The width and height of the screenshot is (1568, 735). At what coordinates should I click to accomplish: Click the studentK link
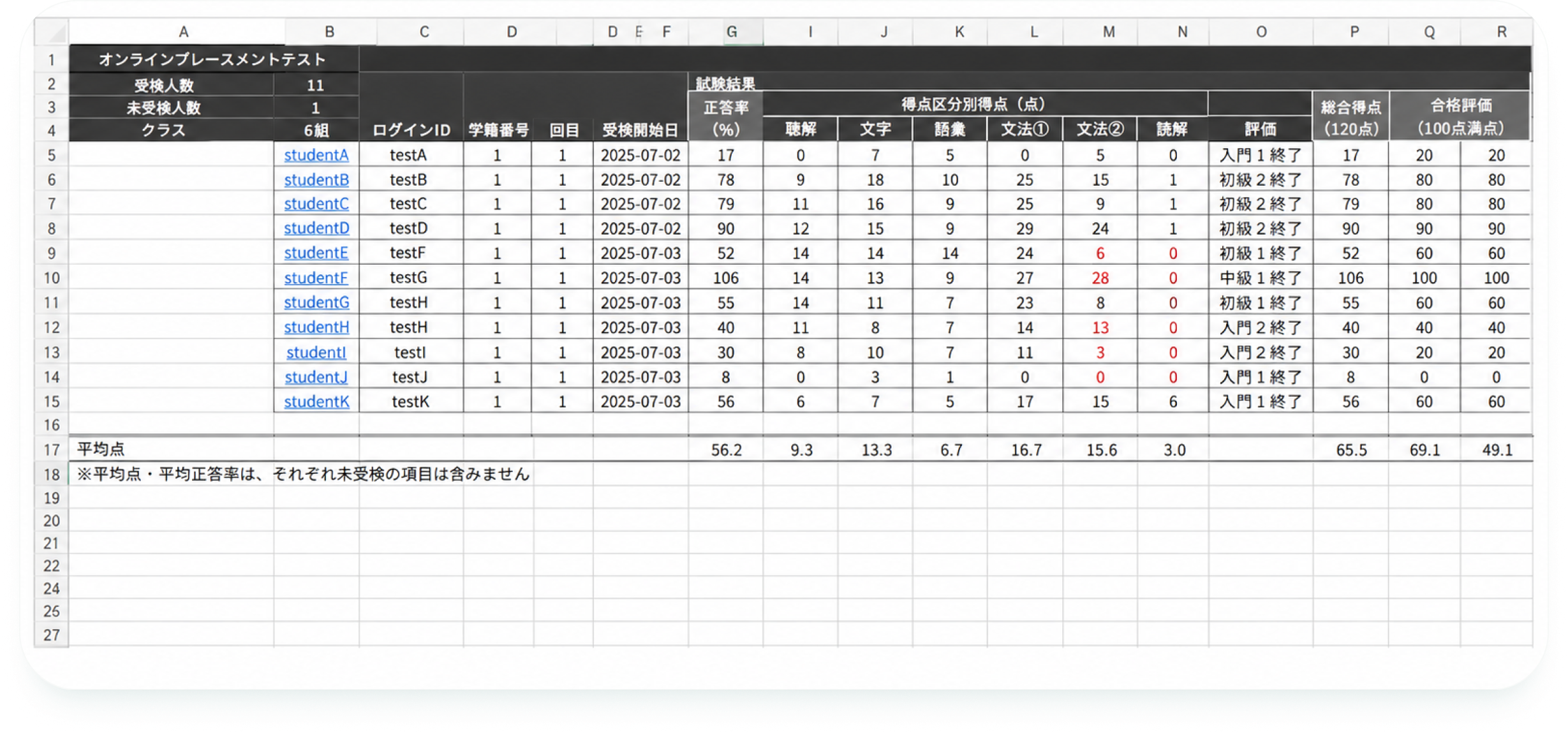[x=316, y=402]
